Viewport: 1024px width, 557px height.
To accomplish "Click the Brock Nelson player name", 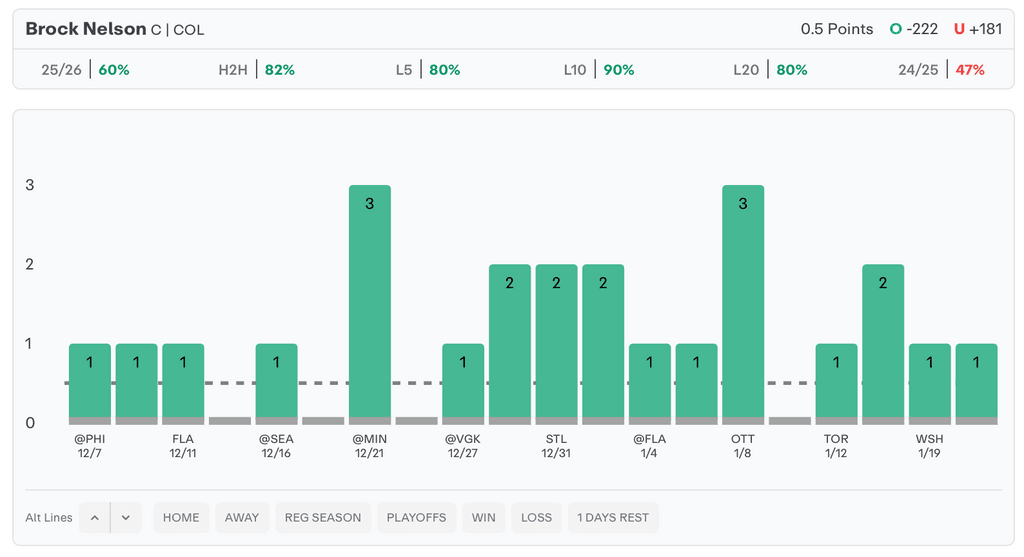I will pyautogui.click(x=85, y=29).
